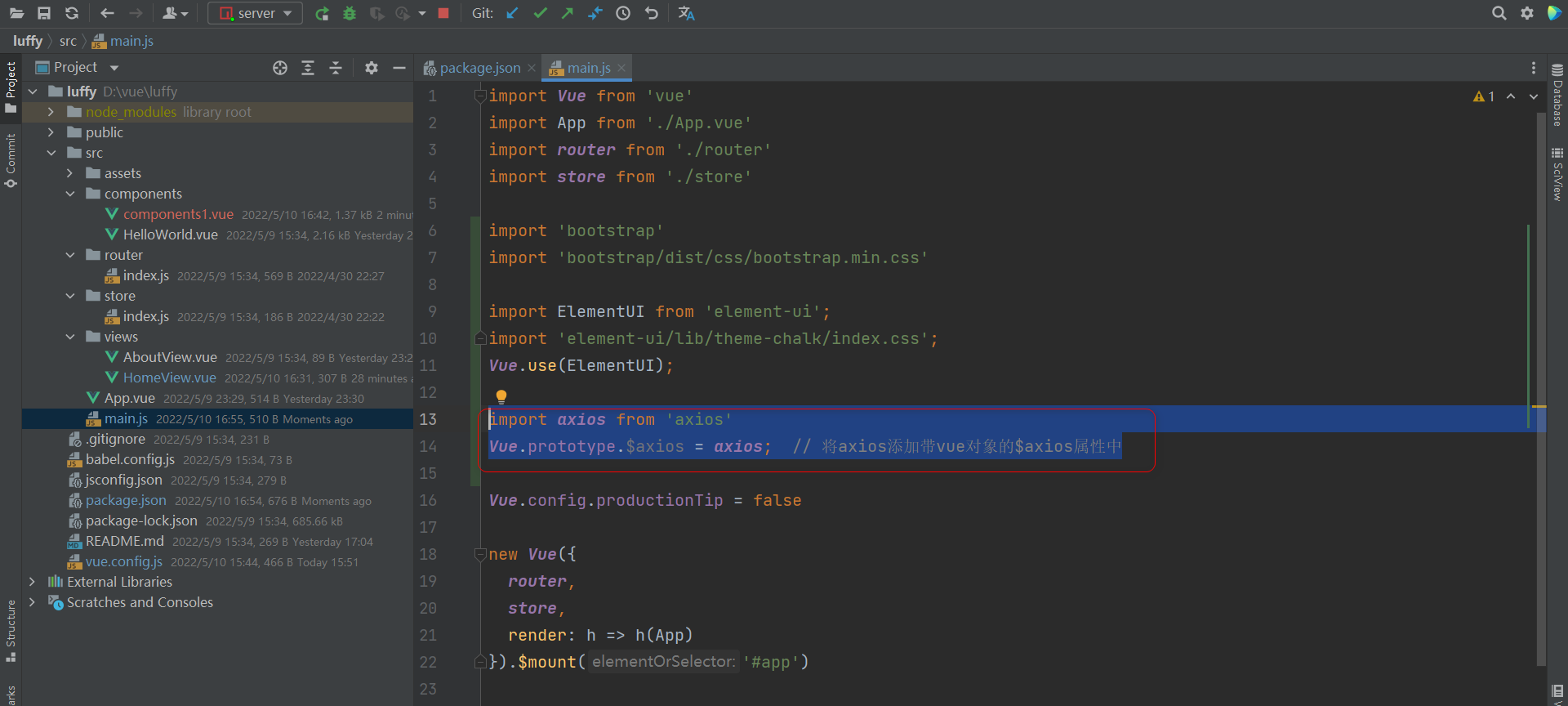
Task: Select vue.config.js in the project tree
Action: click(123, 561)
